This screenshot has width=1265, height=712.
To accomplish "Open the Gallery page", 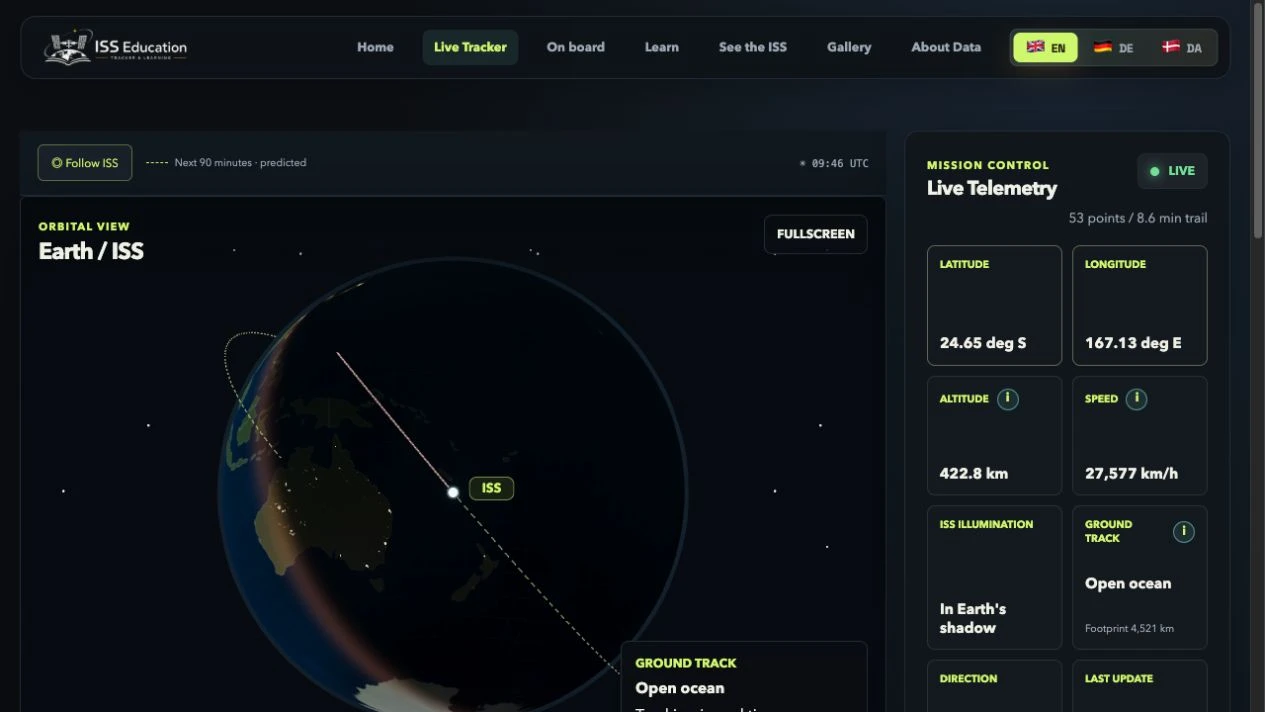I will [848, 47].
